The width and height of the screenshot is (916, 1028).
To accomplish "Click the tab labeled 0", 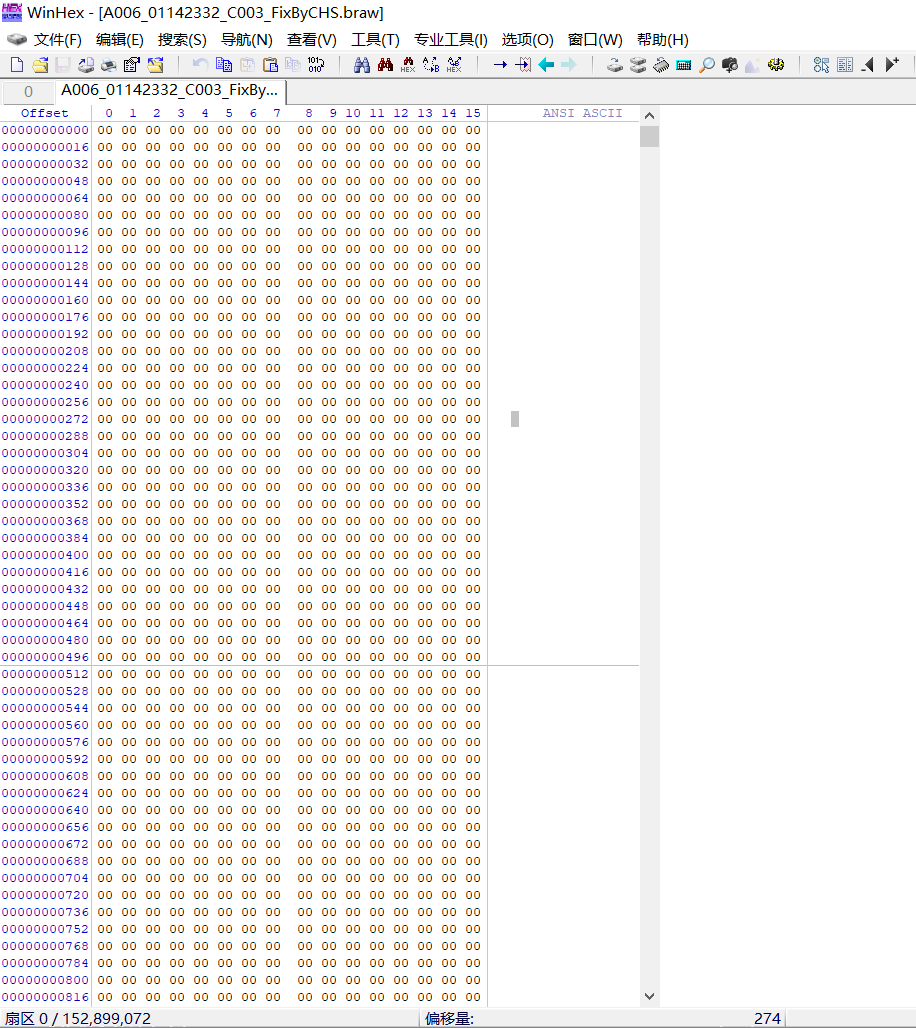I will pyautogui.click(x=28, y=92).
